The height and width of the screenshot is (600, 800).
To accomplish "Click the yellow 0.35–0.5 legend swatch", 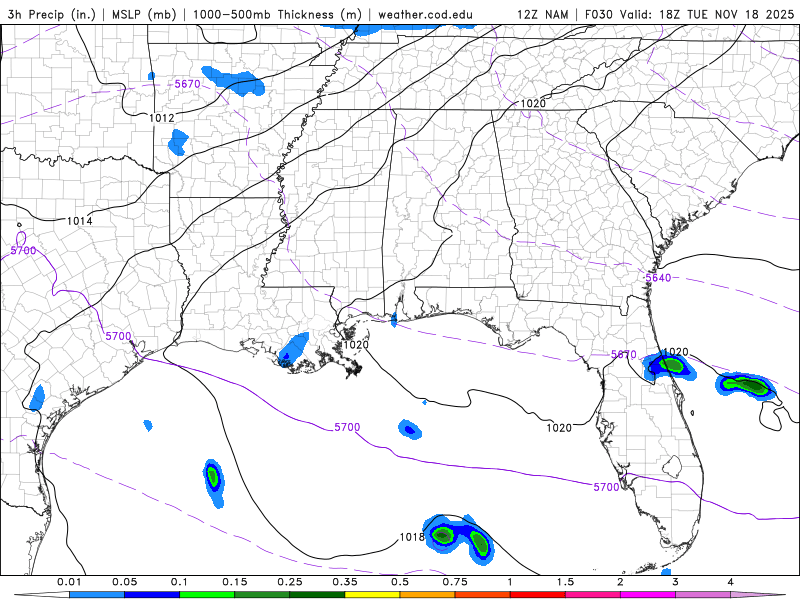I will coord(372,595).
